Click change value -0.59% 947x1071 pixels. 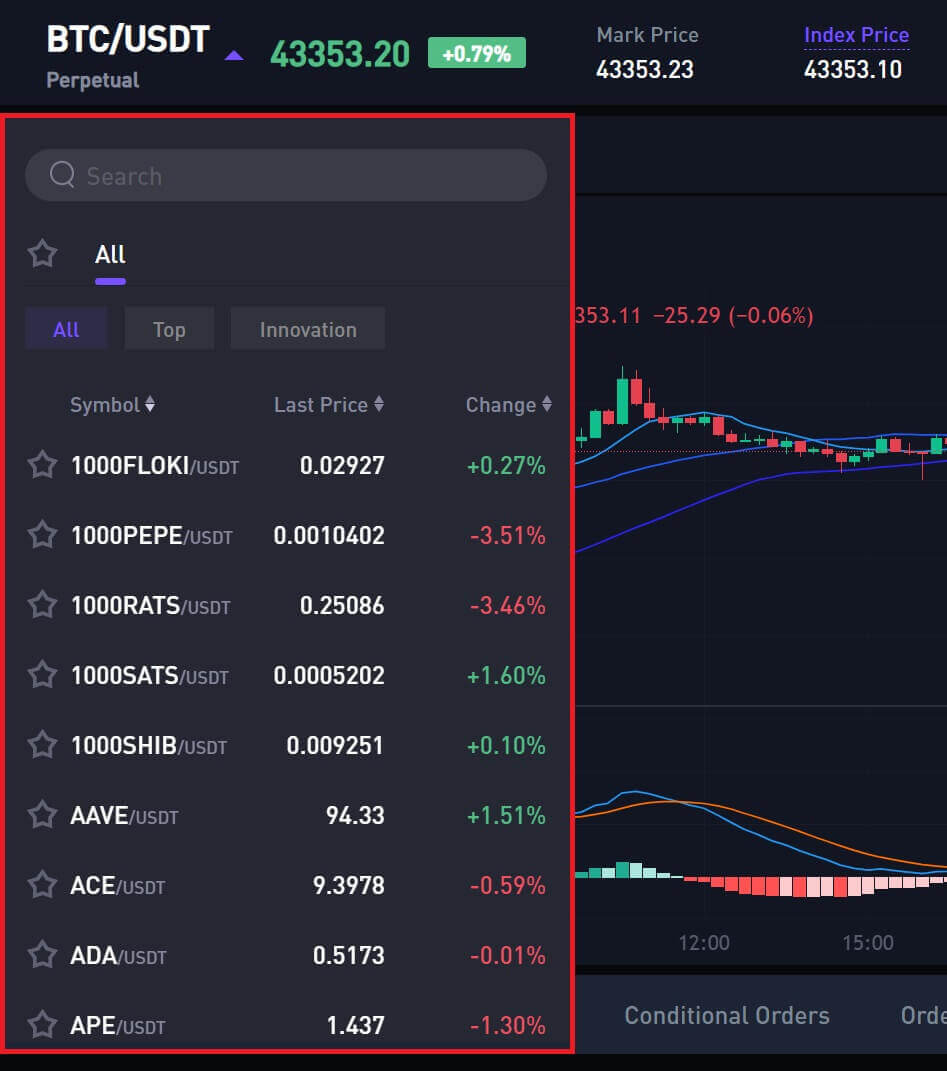(508, 885)
